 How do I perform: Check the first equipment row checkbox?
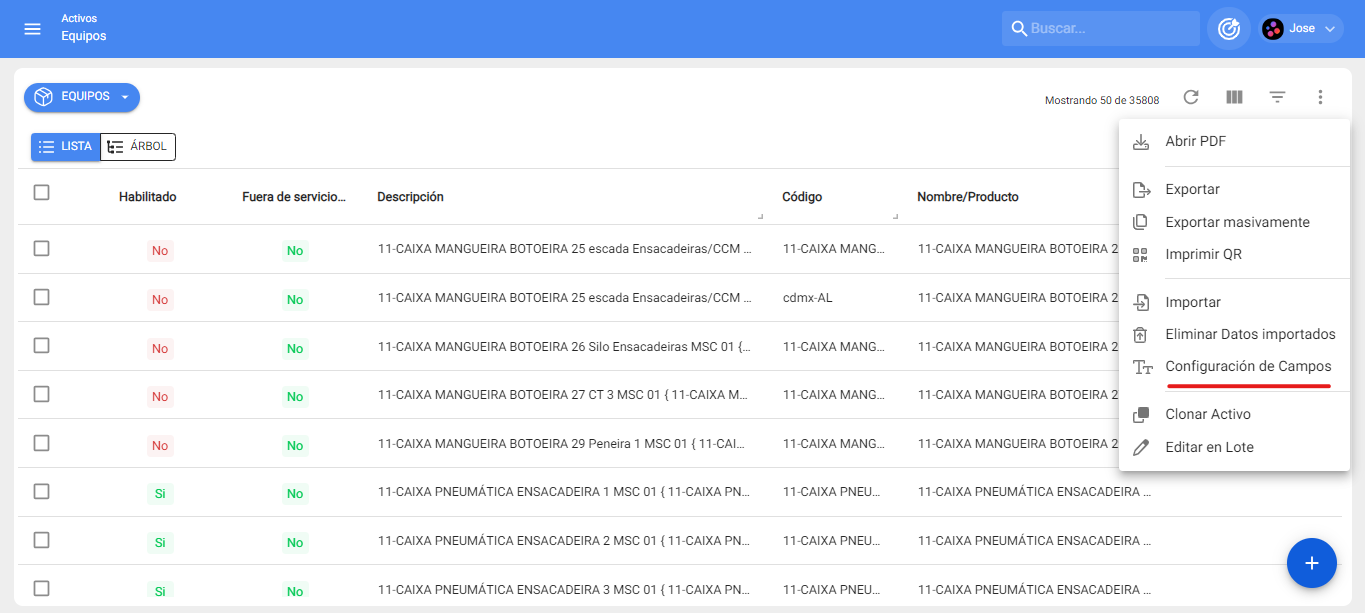pyautogui.click(x=42, y=248)
